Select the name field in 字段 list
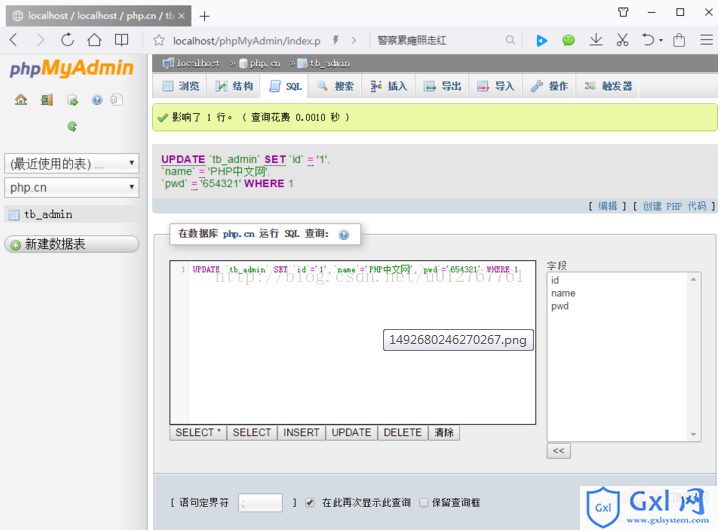This screenshot has width=720, height=530. (563, 293)
